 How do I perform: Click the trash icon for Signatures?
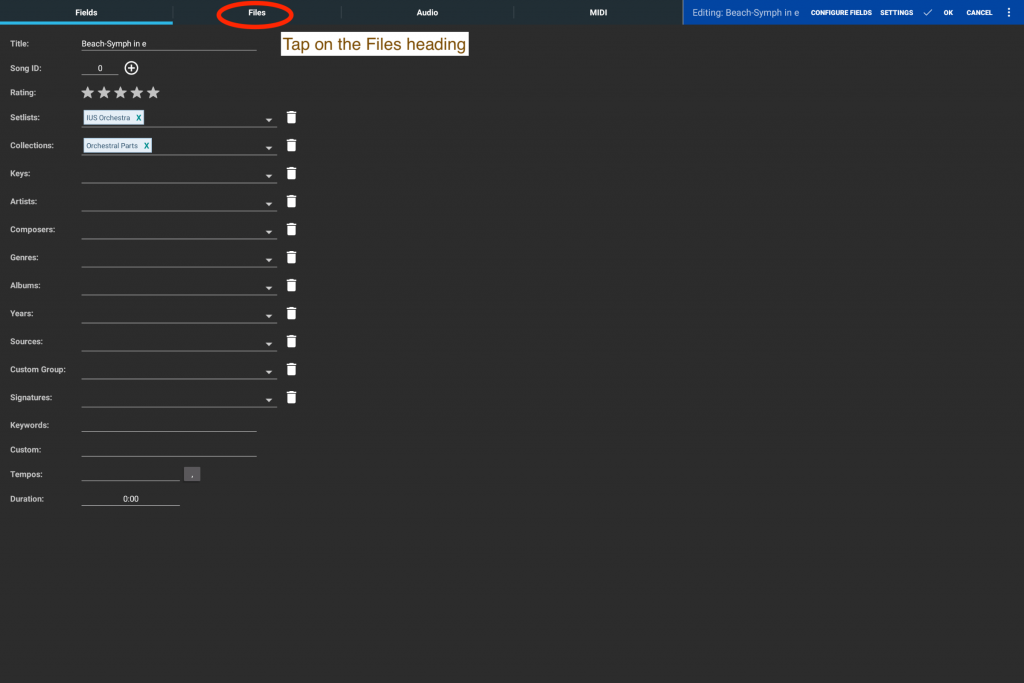tap(291, 397)
